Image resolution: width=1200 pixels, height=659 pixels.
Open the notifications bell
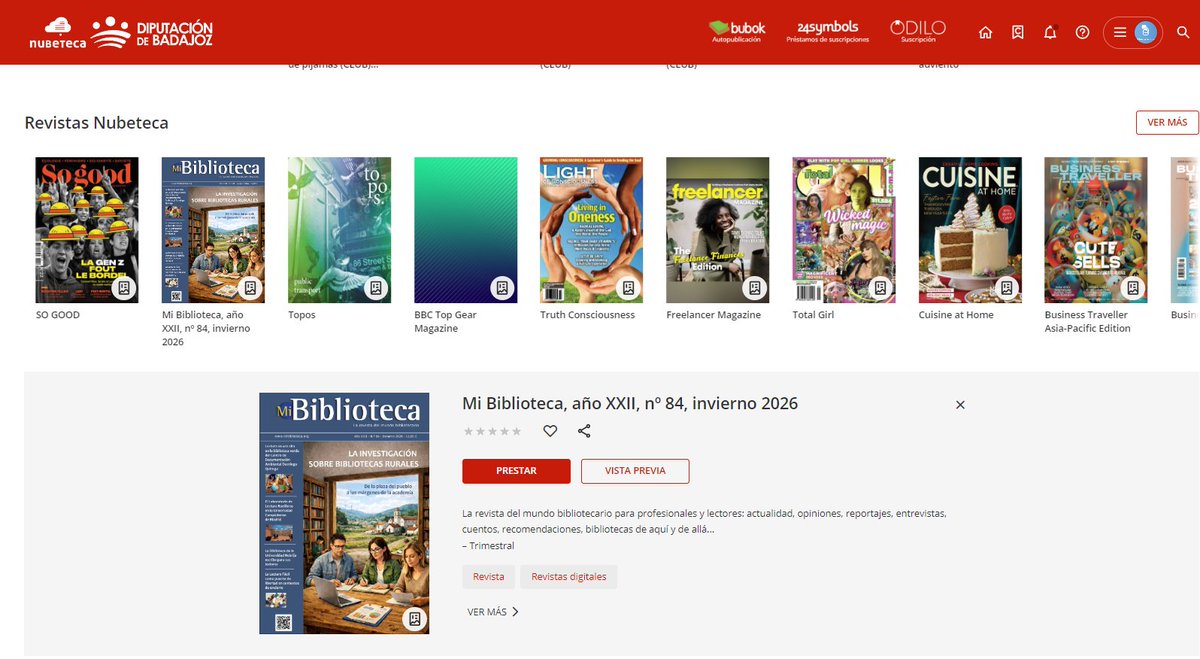1049,32
